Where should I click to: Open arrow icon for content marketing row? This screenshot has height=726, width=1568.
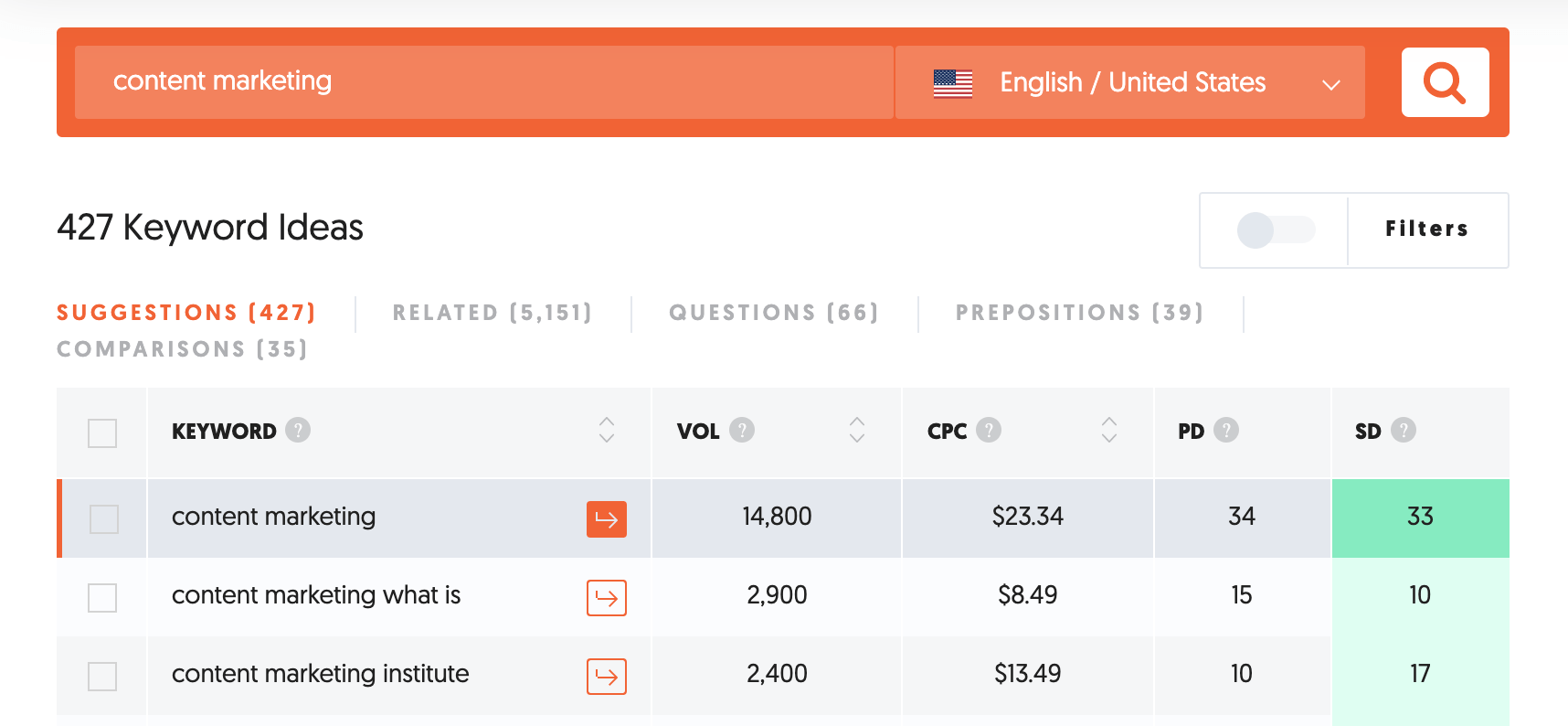pyautogui.click(x=606, y=519)
